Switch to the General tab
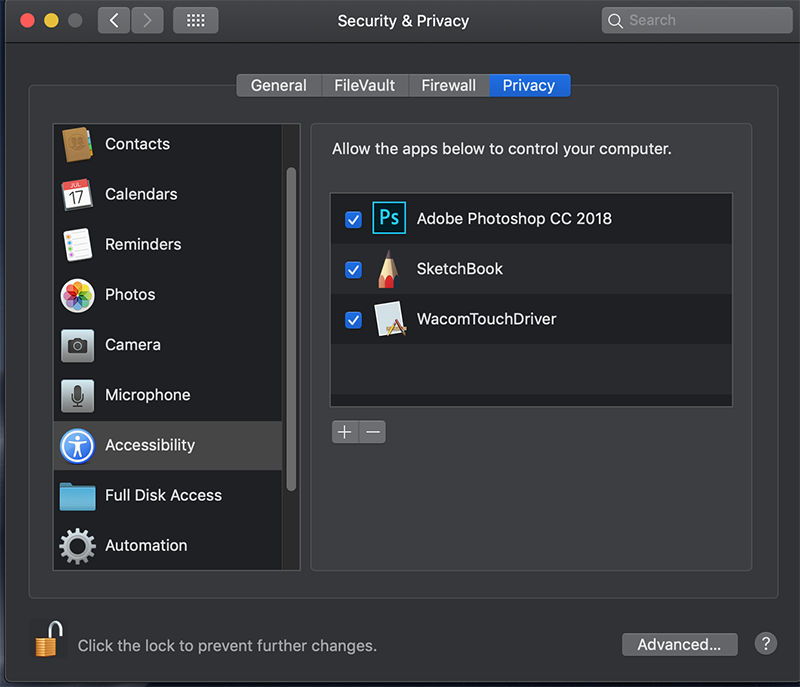The height and width of the screenshot is (687, 800). [x=279, y=85]
